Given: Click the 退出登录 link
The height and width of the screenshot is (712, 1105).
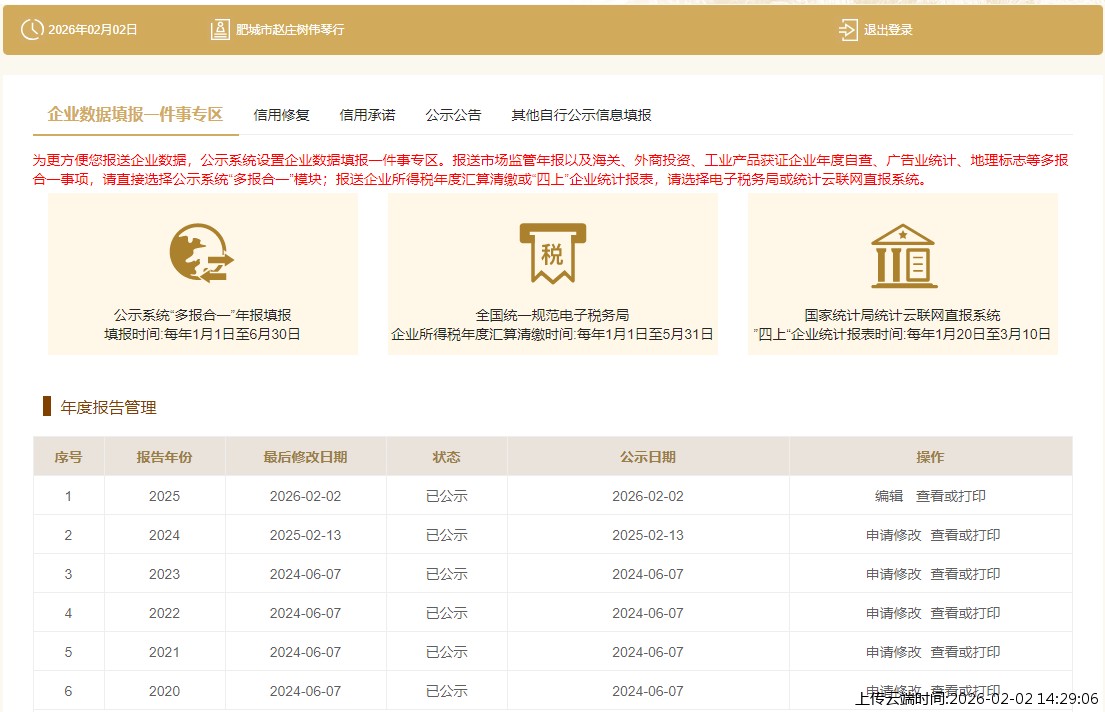Looking at the screenshot, I should coord(888,30).
